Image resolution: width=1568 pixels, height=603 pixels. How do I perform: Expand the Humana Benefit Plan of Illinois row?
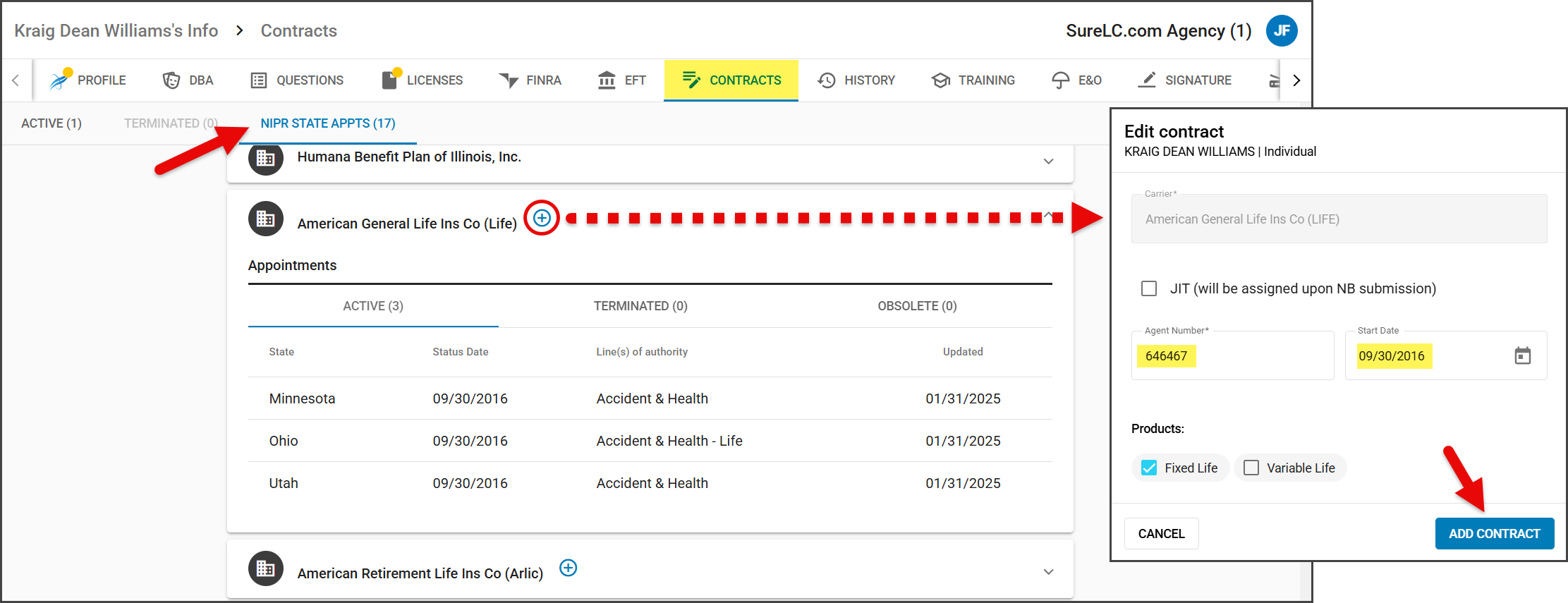tap(1049, 162)
